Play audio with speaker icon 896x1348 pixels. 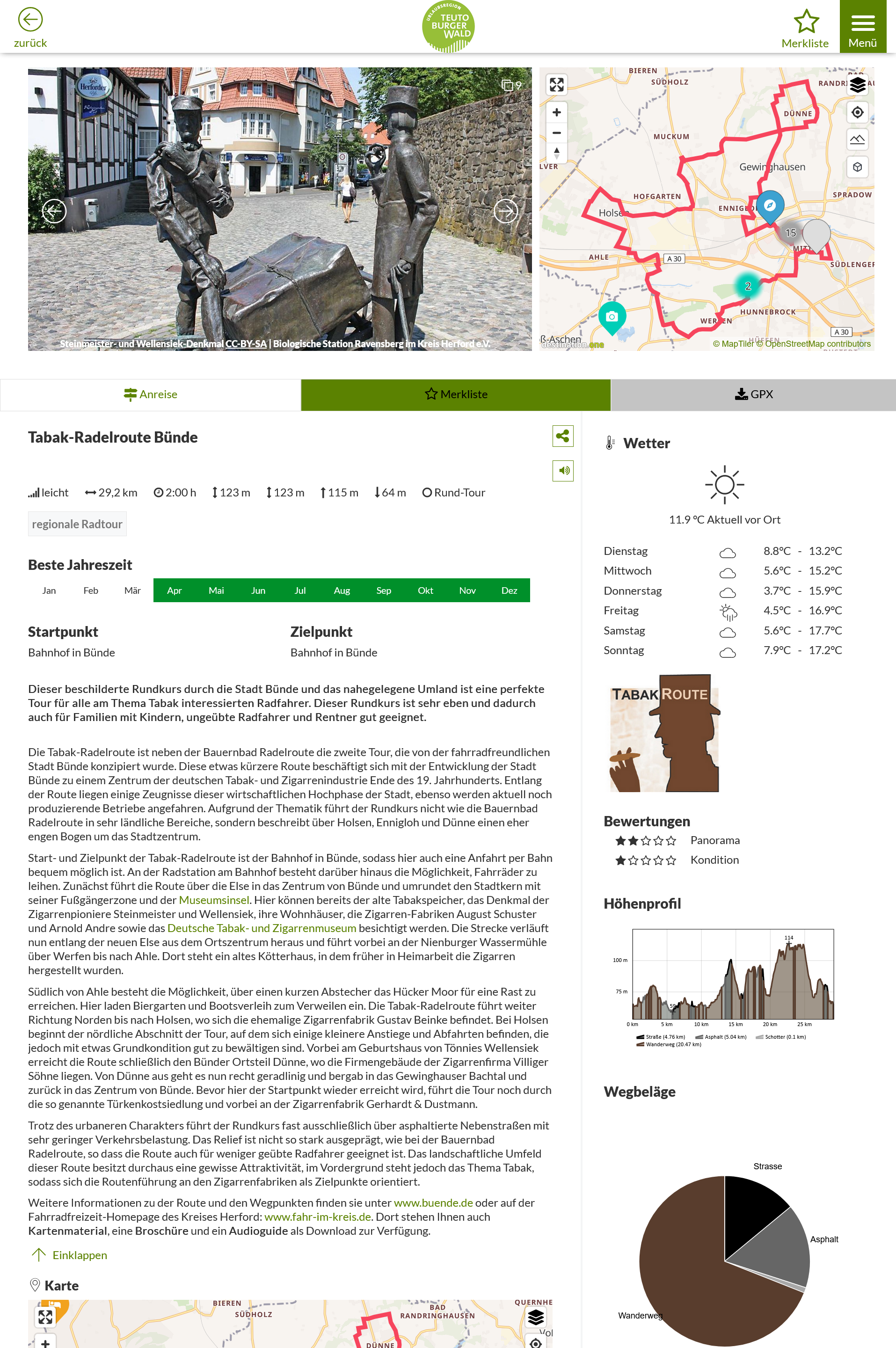coord(563,471)
